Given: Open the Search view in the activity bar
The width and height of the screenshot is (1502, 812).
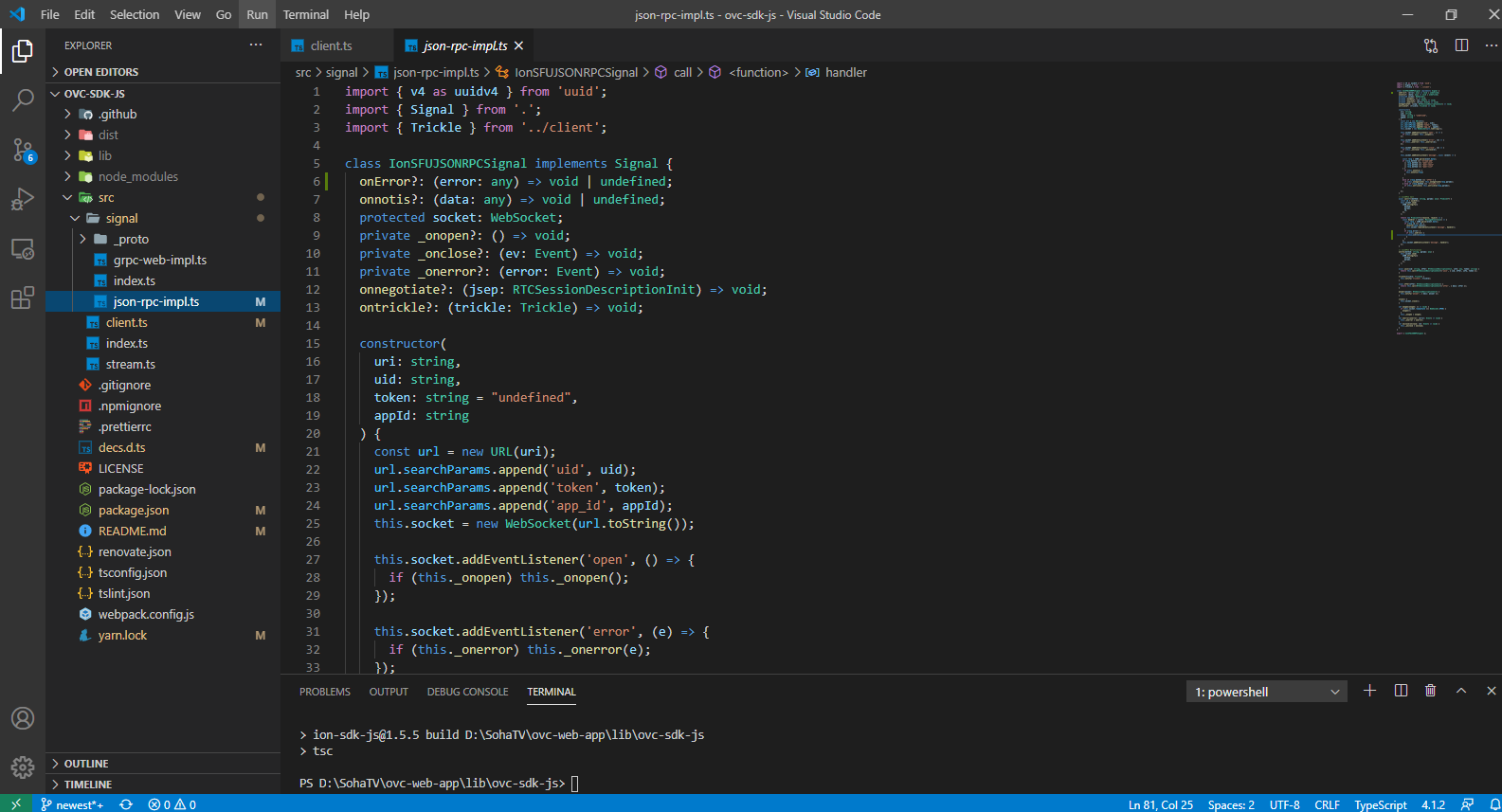Looking at the screenshot, I should pos(23,99).
